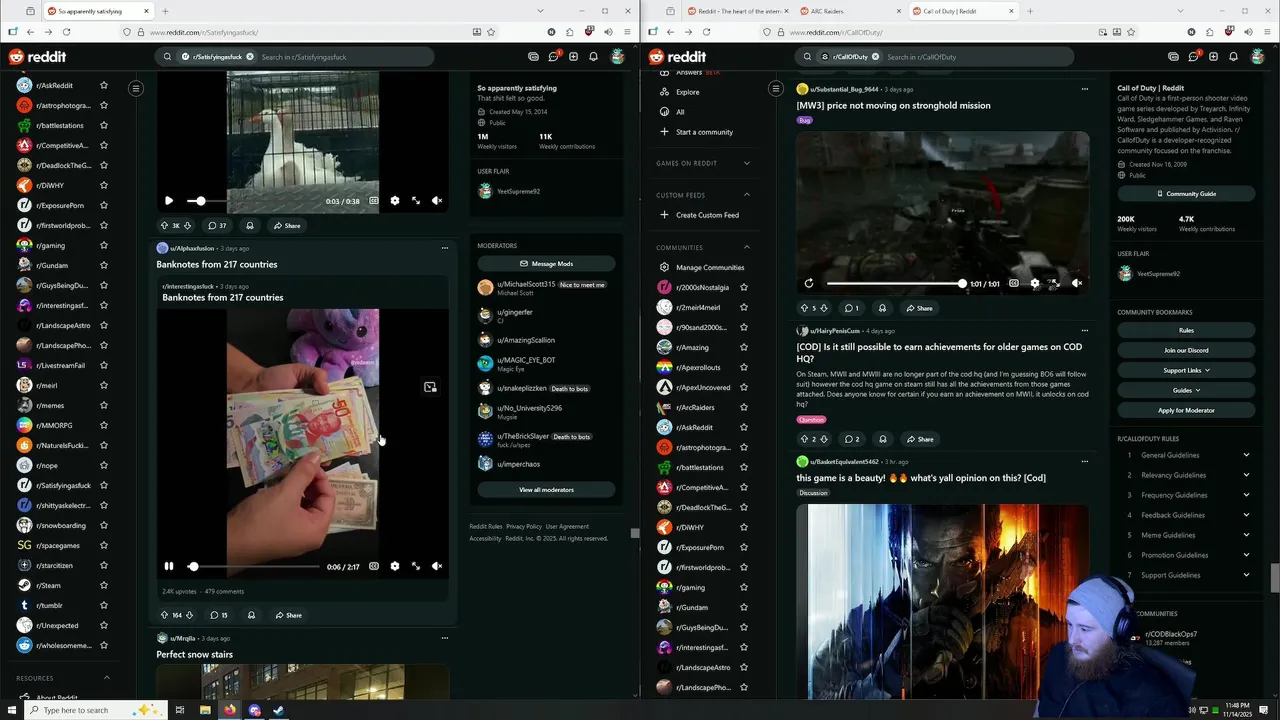The height and width of the screenshot is (720, 1280).
Task: Open Explore in the right window sidebar
Action: click(687, 92)
